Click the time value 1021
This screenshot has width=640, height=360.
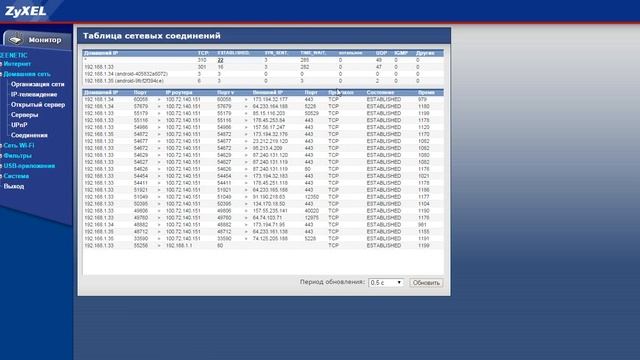(423, 176)
